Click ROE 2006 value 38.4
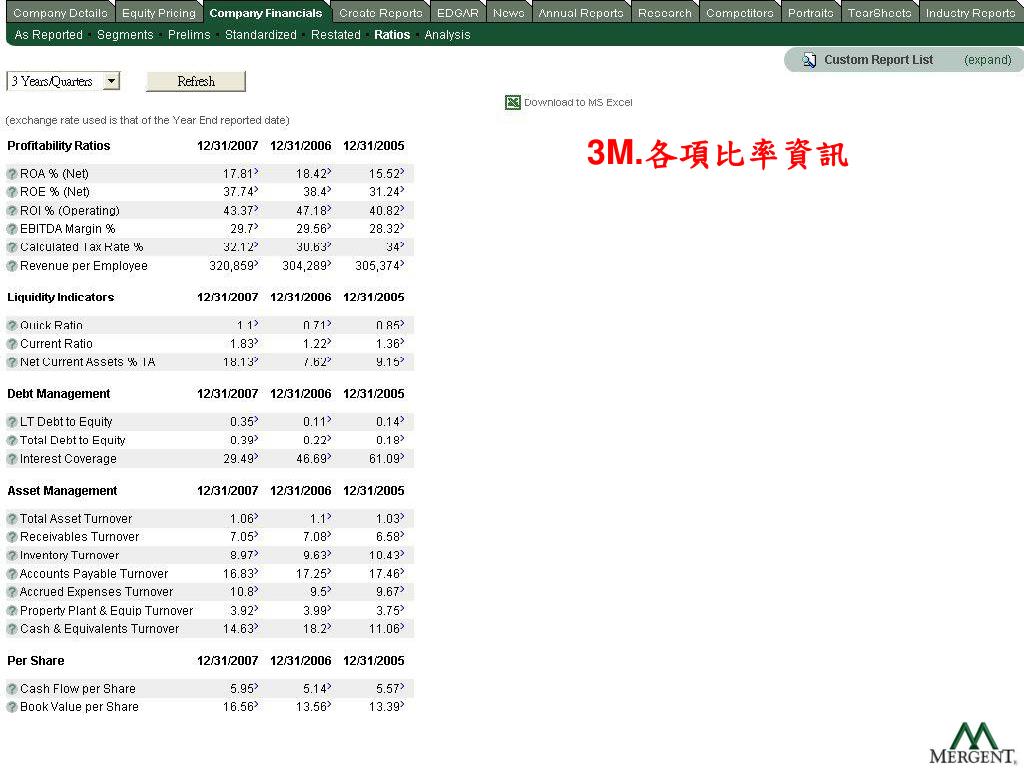Viewport: 1024px width, 768px height. coord(317,192)
